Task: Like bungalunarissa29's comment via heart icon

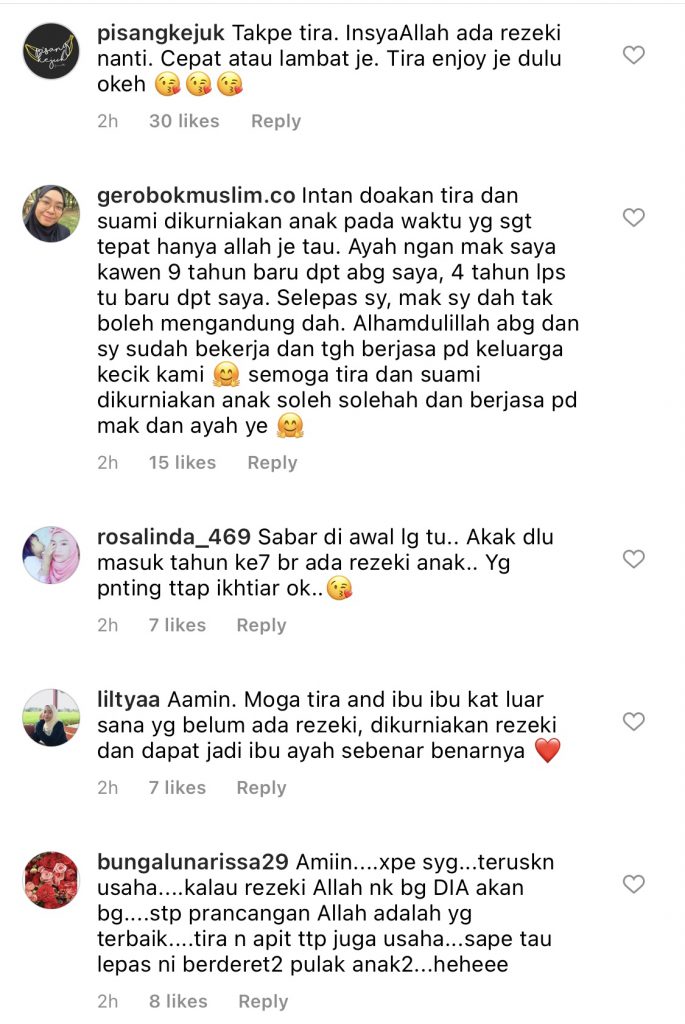Action: pyautogui.click(x=633, y=884)
